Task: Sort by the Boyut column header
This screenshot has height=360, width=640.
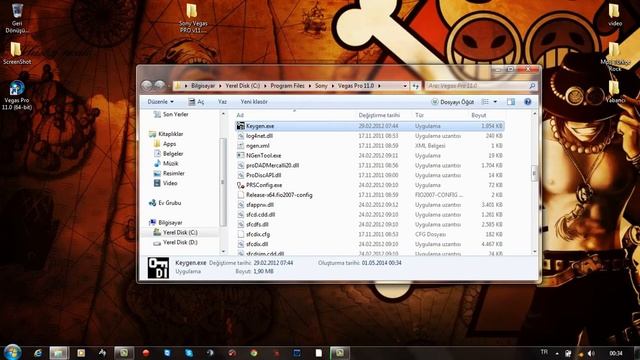Action: (478, 116)
